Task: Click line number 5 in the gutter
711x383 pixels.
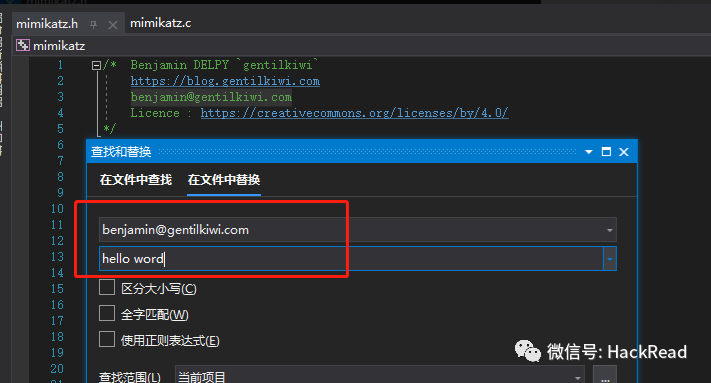Action: (60, 129)
